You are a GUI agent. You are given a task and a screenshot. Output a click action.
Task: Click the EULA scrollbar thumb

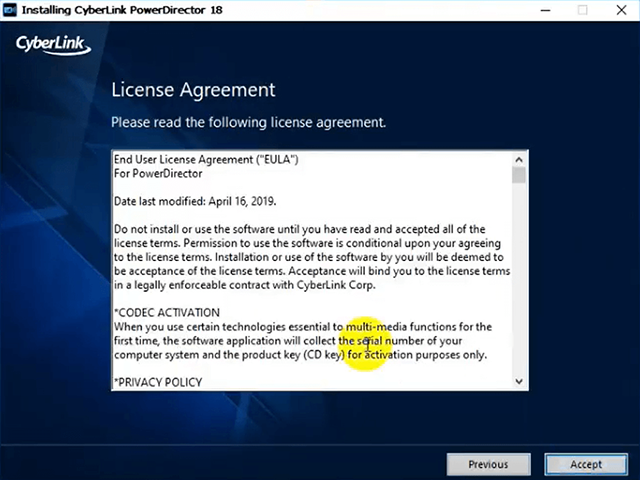click(519, 175)
